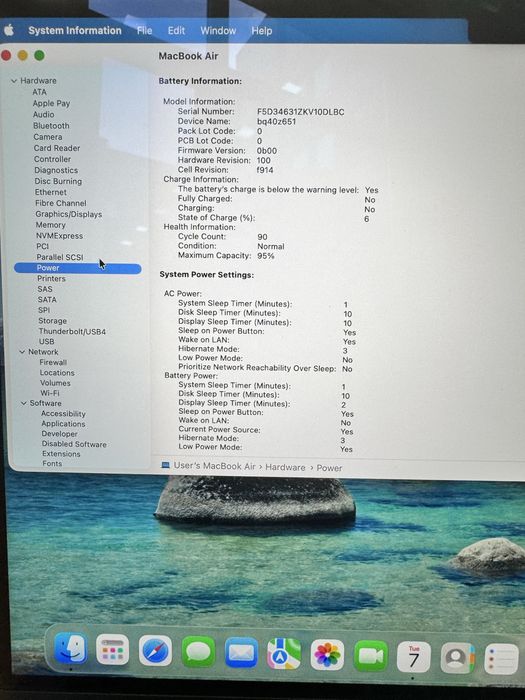The image size is (525, 700).
Task: Collapse the Software section
Action: 24,403
